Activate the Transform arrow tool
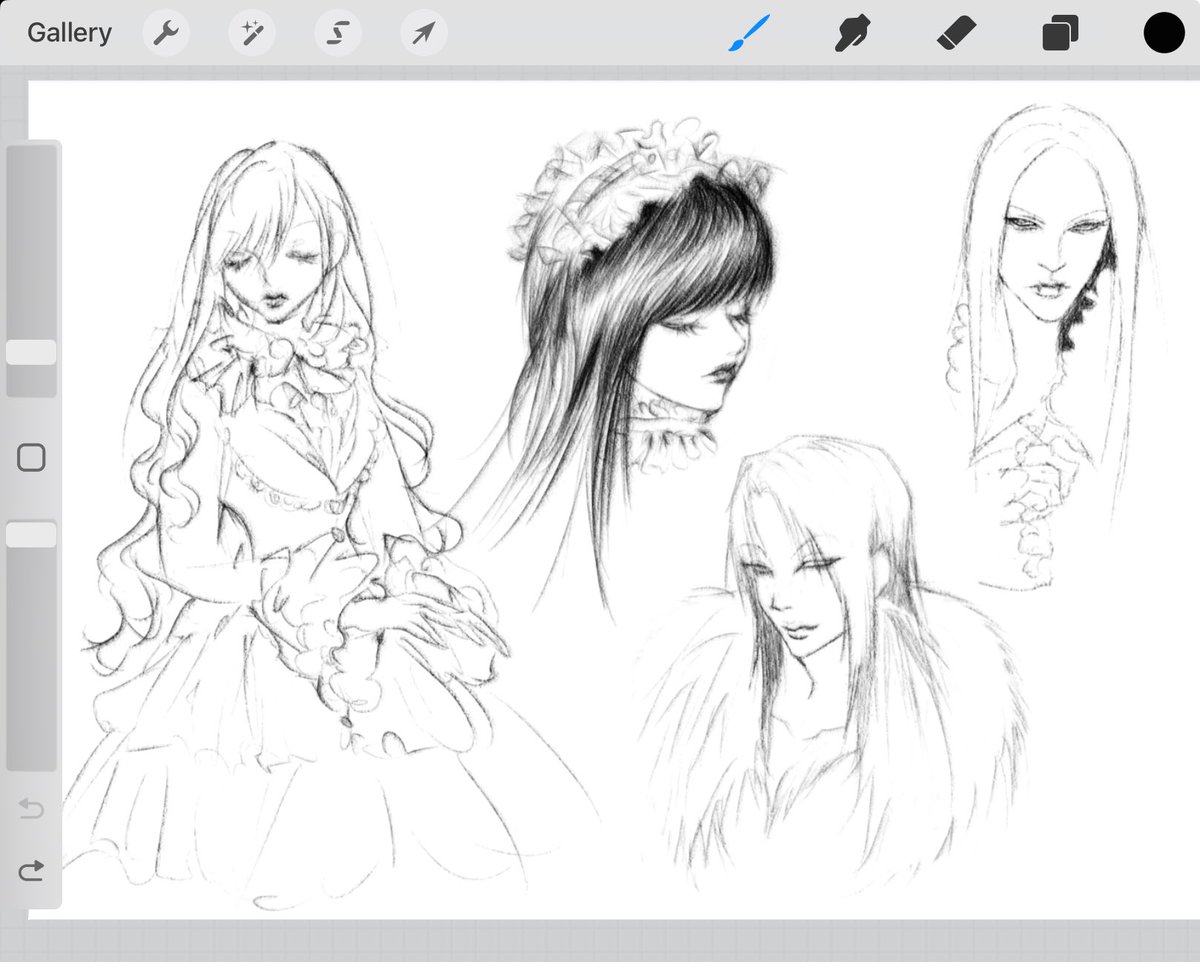 tap(424, 34)
